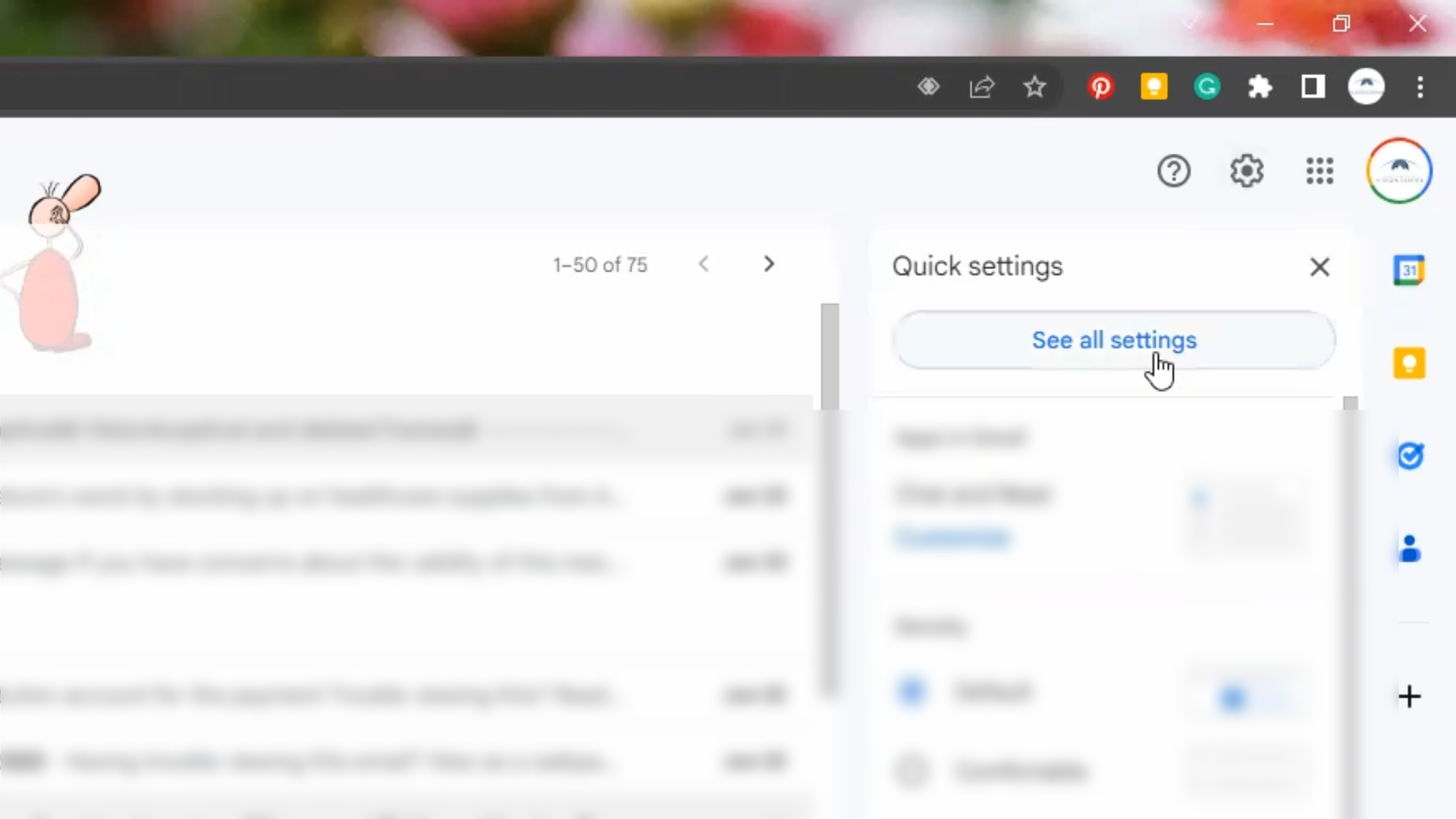Click See all settings button

click(1113, 340)
